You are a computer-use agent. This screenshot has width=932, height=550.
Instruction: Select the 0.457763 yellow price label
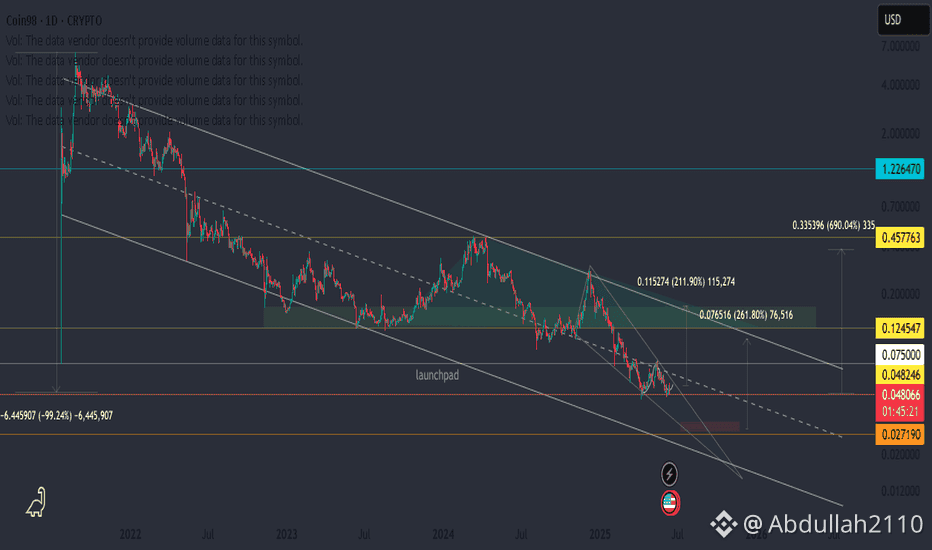coord(900,238)
